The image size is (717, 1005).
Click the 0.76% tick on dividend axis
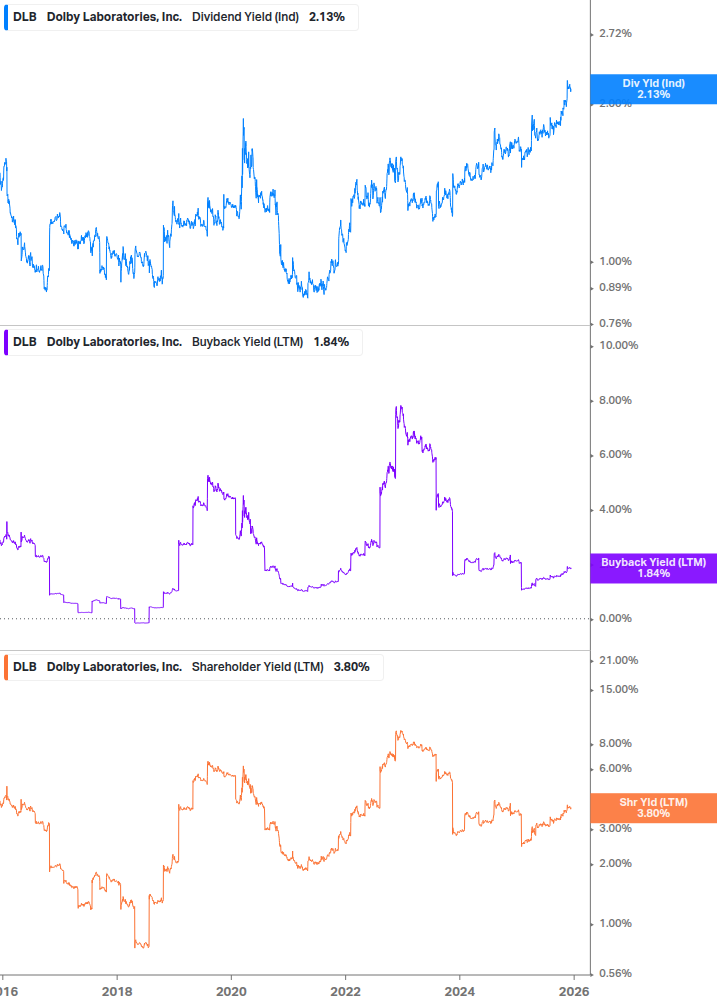(615, 324)
